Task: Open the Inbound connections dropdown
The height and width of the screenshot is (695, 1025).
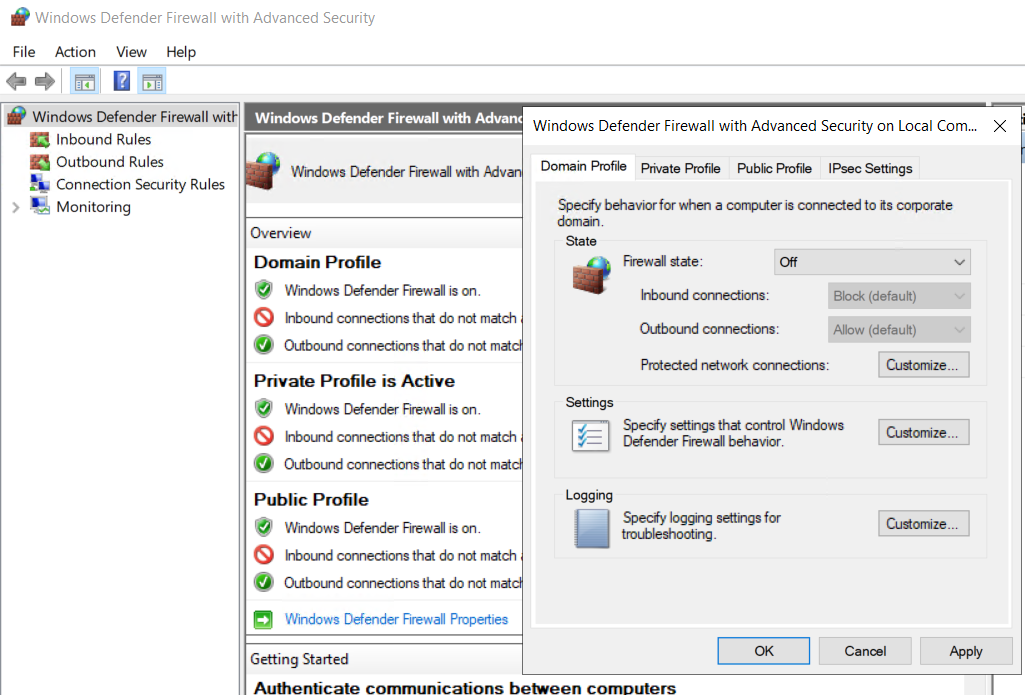Action: (899, 296)
